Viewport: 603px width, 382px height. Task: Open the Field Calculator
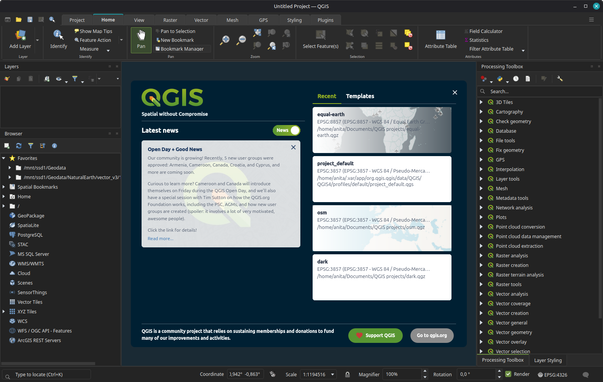click(x=483, y=31)
